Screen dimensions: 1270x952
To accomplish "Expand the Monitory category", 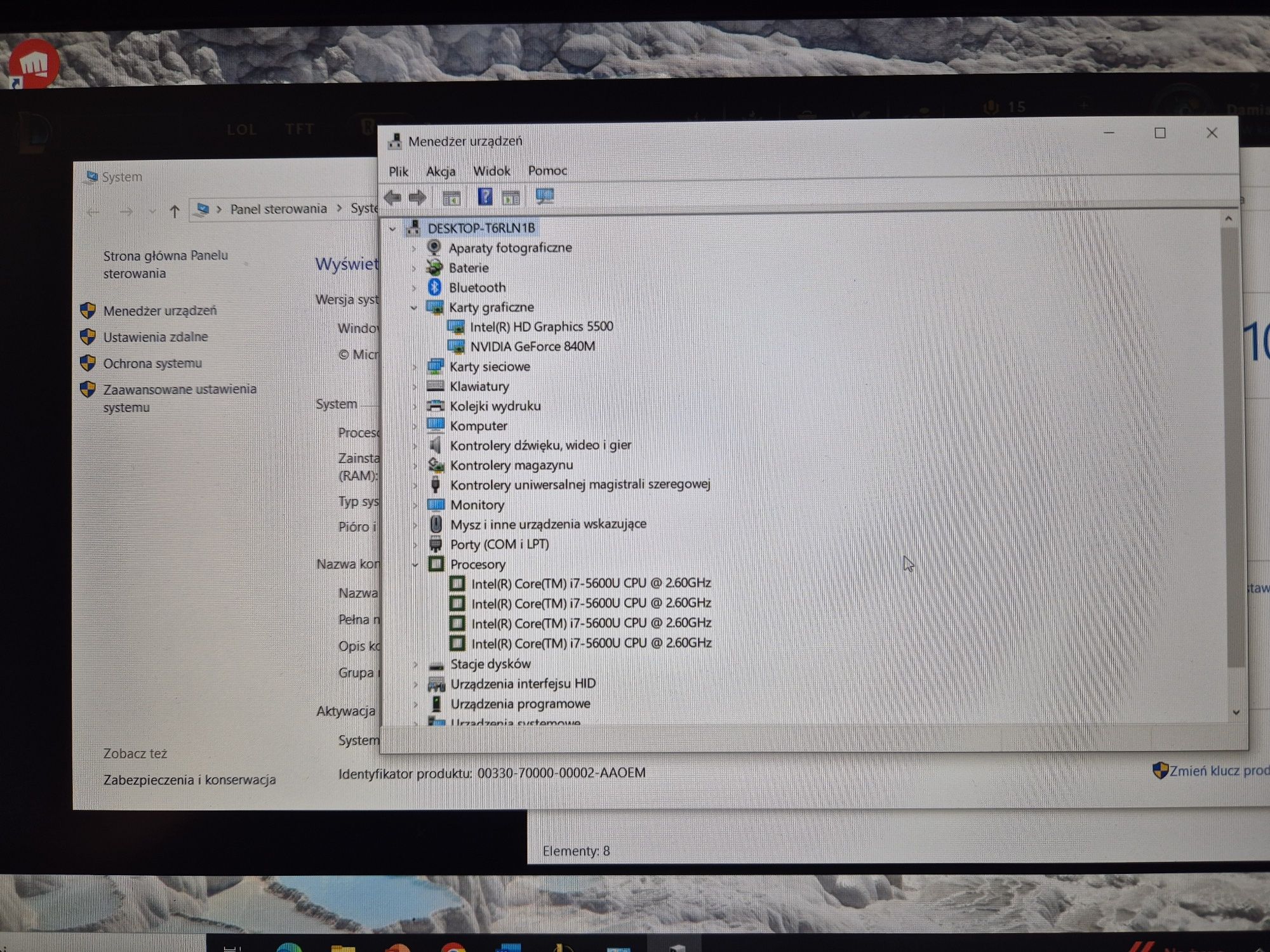I will [x=415, y=505].
